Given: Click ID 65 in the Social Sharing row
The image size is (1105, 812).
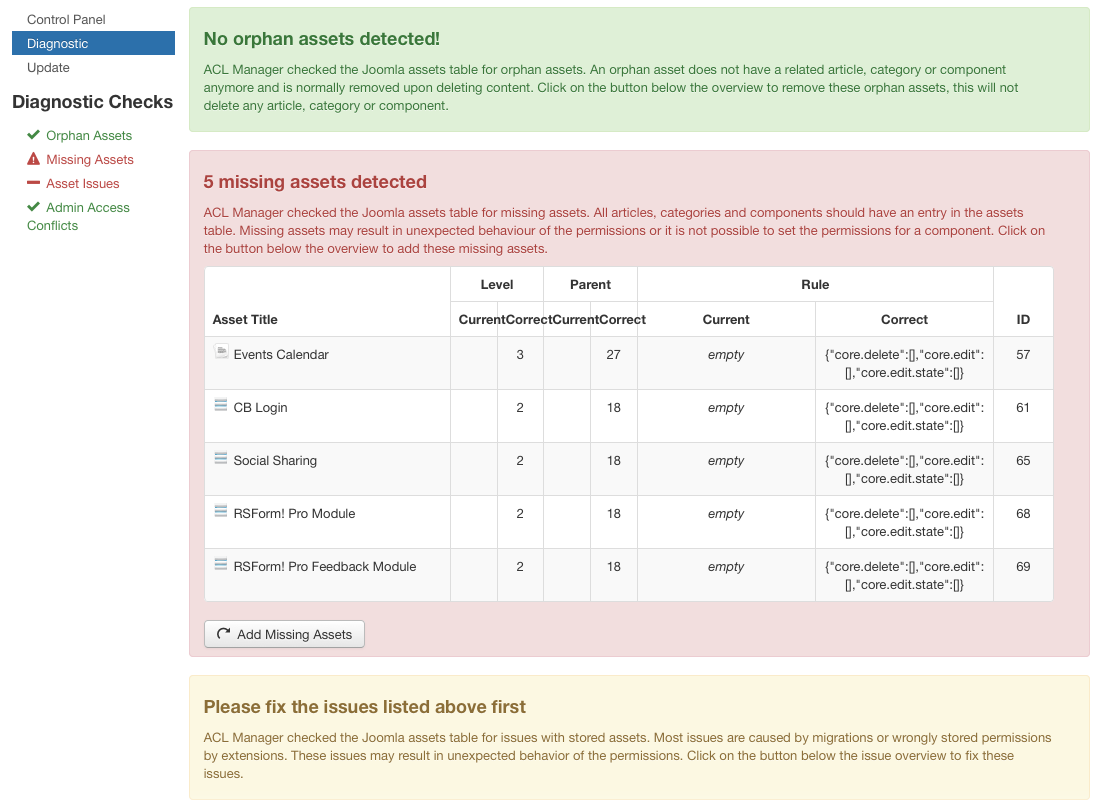Looking at the screenshot, I should click(x=1023, y=460).
